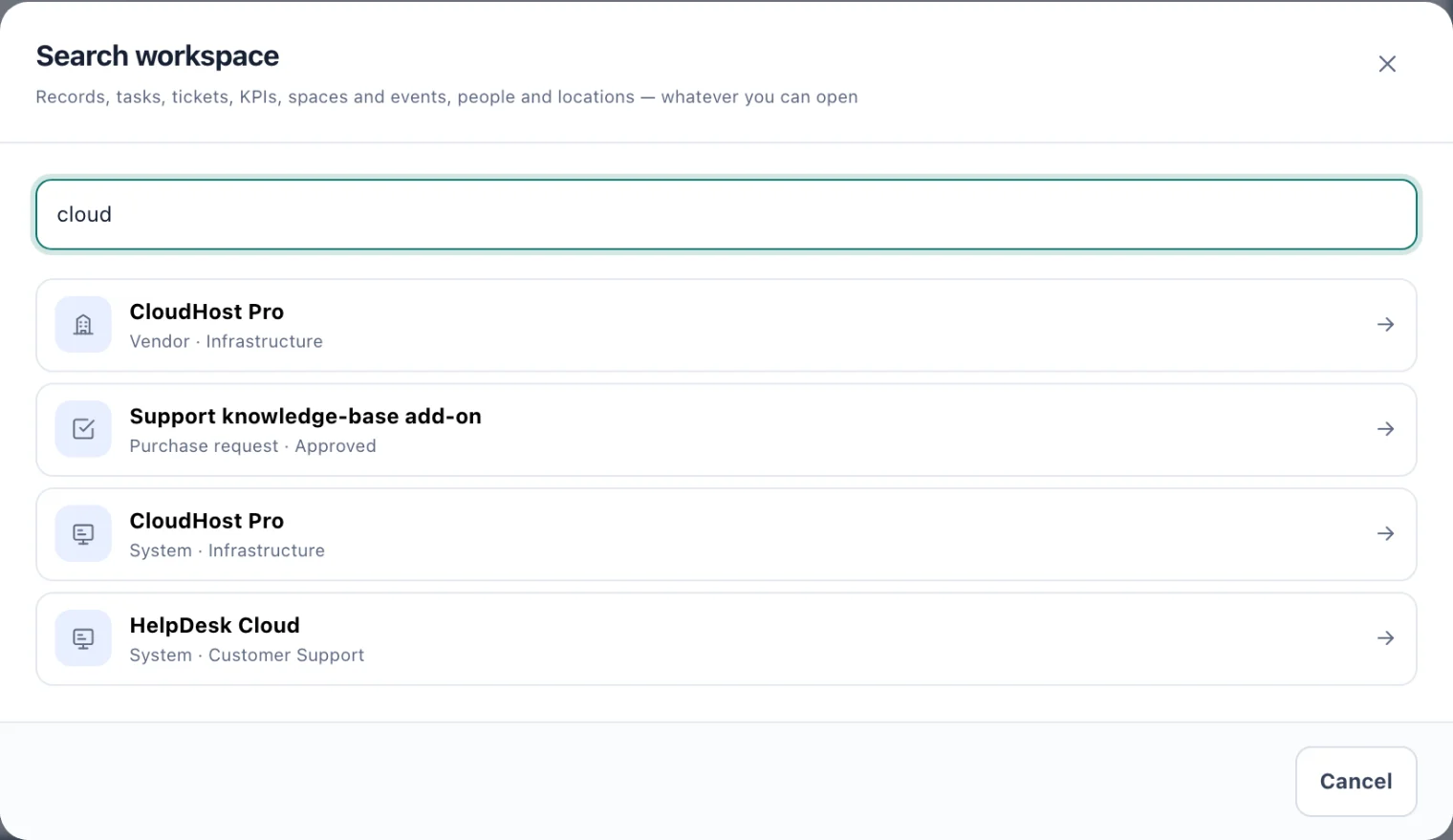Screen dimensions: 1453x840
Task: Click the "System · Customer Support" subtitle
Action: coord(248,656)
